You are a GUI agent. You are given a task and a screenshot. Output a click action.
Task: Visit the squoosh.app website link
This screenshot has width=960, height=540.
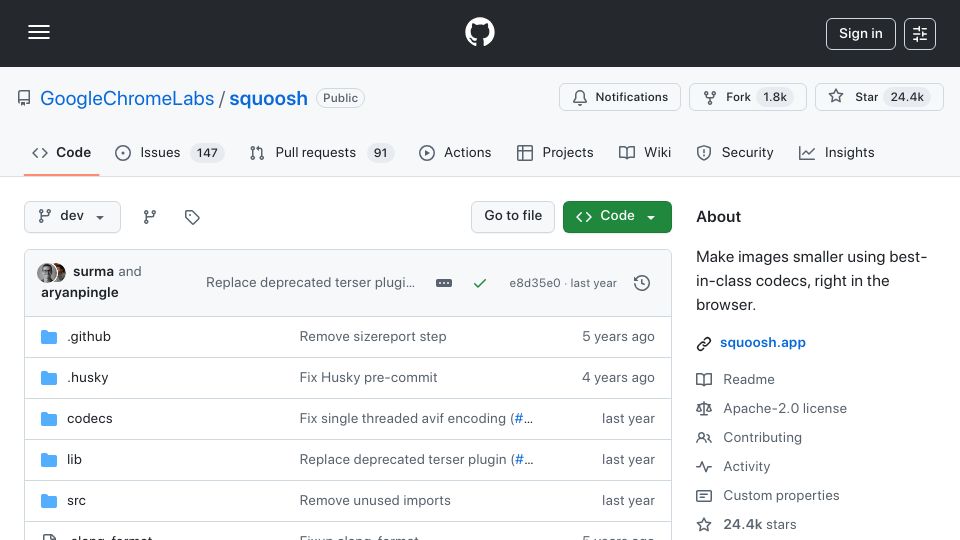[763, 342]
